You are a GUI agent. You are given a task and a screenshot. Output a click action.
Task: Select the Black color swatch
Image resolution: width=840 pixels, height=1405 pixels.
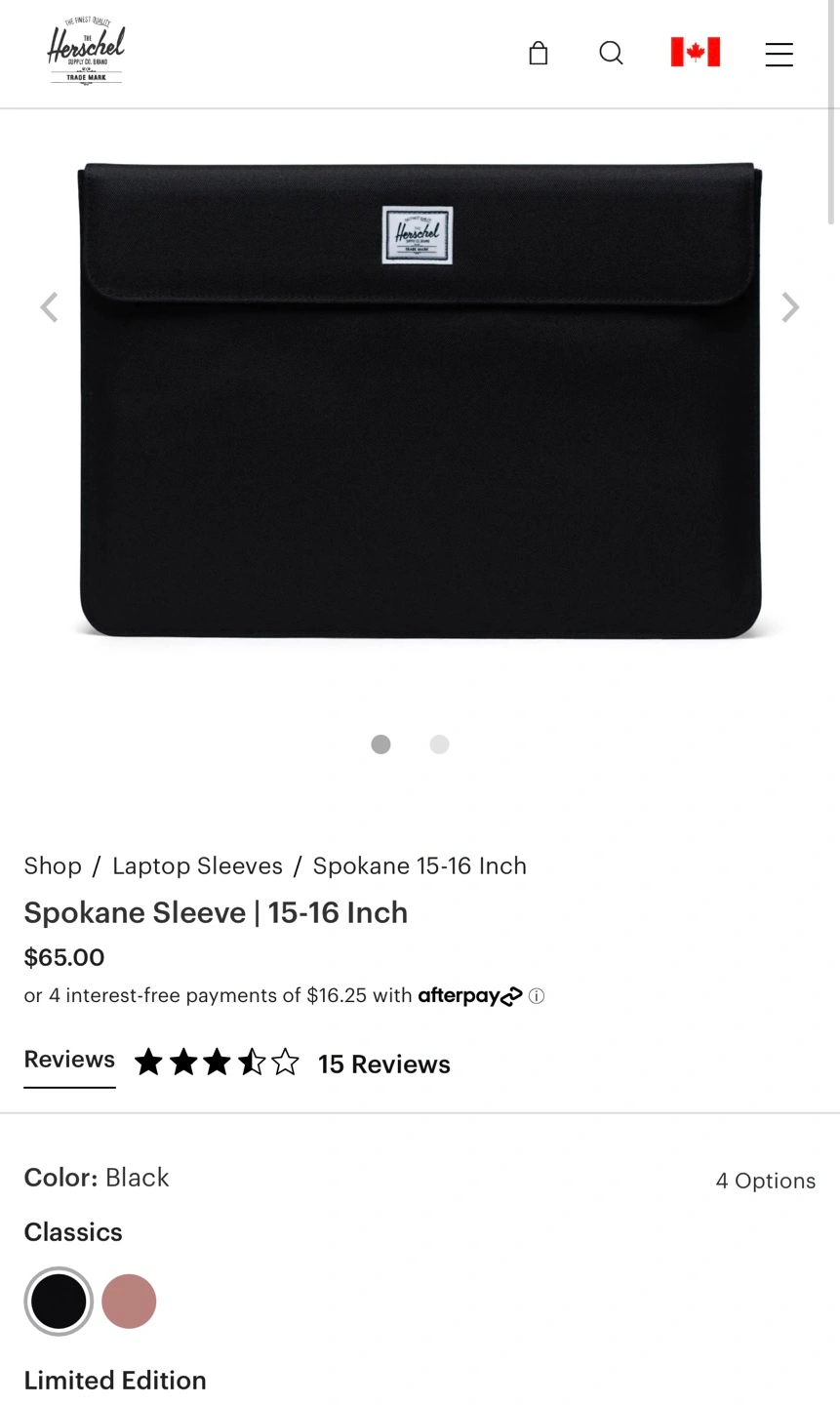59,1302
